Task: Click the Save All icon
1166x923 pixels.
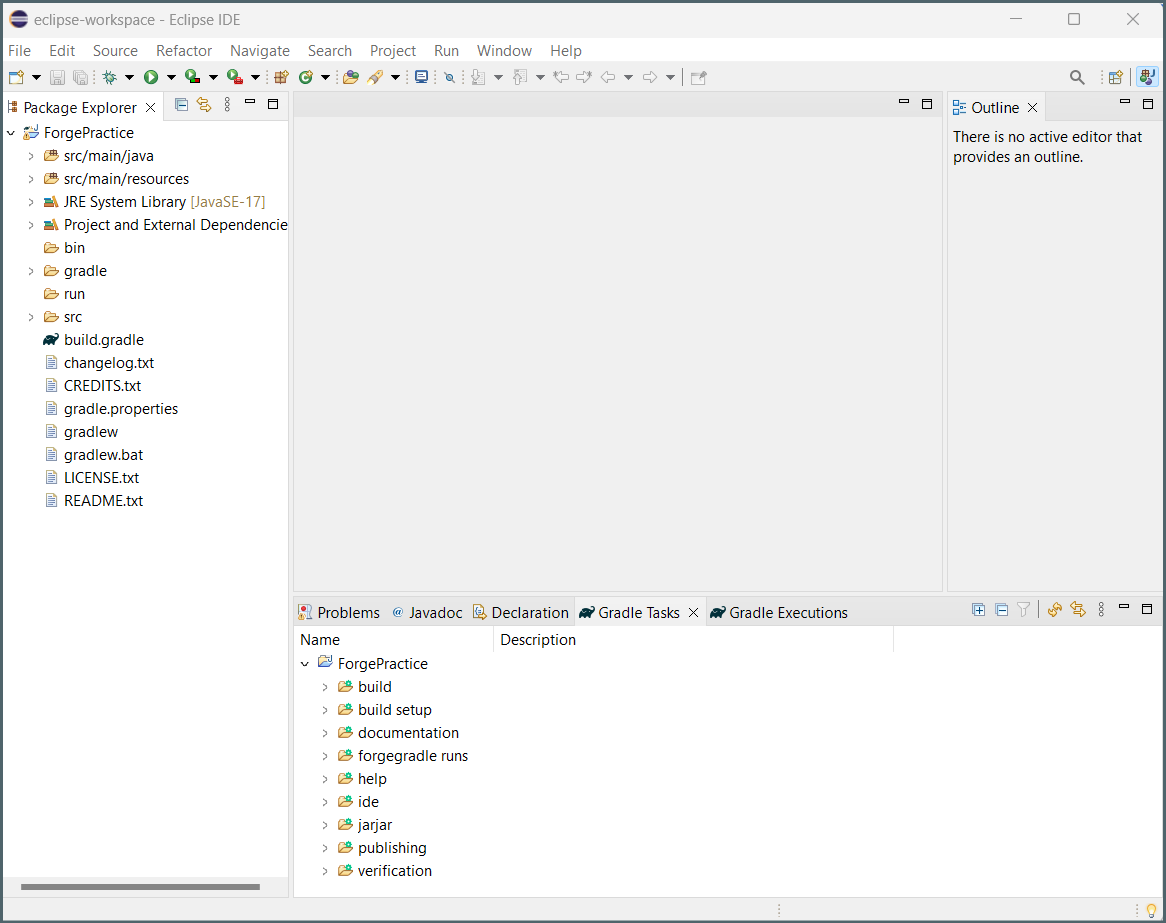Action: tap(80, 77)
